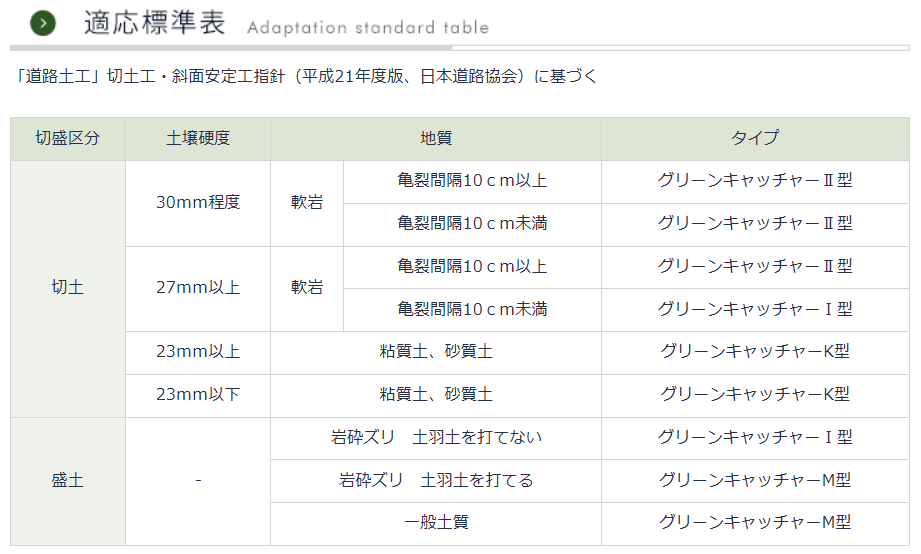Select the 切土 row category cell
The width and height of the screenshot is (921, 554).
pyautogui.click(x=68, y=288)
